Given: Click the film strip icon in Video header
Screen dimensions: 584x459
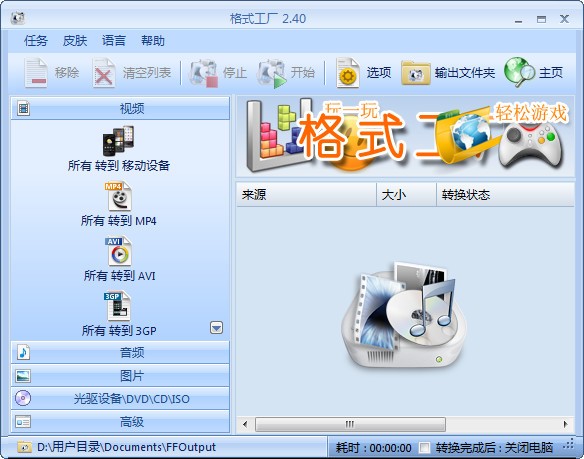Looking at the screenshot, I should (x=23, y=108).
